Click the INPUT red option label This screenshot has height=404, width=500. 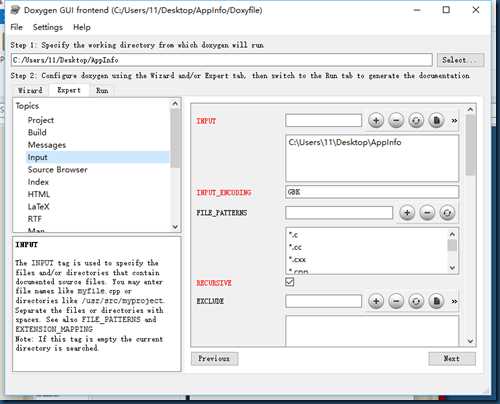[206, 121]
